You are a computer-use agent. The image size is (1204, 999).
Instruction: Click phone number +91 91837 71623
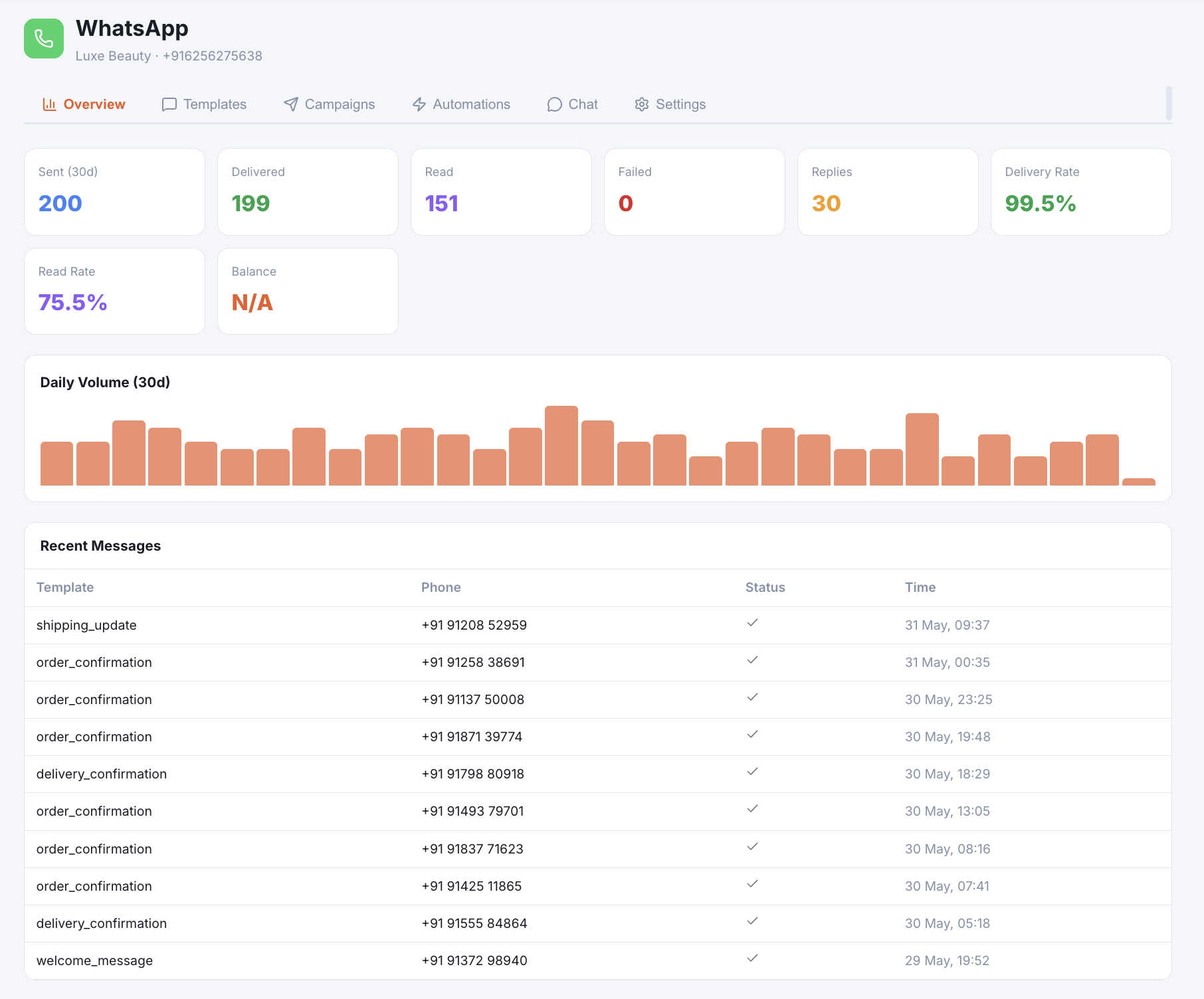point(472,849)
